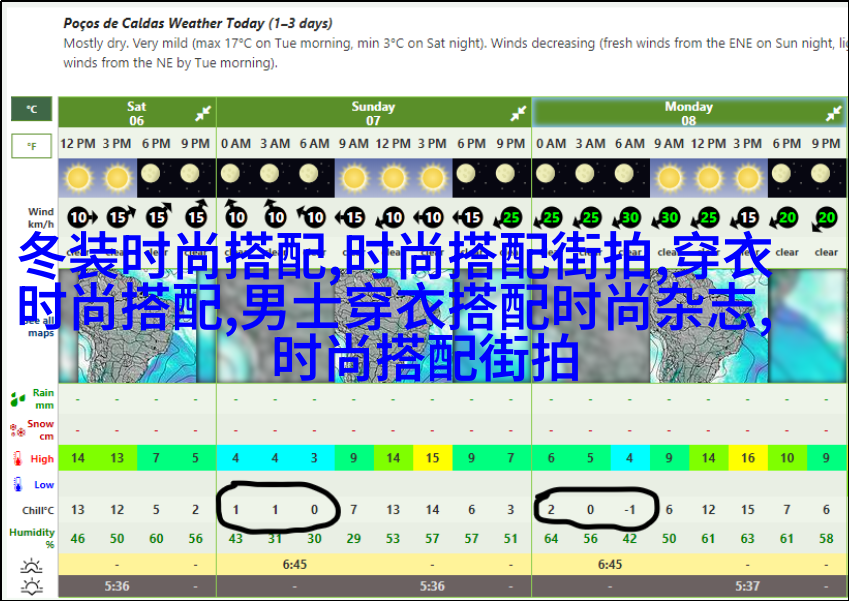
Task: Click the Saturday 9 PM moon icon
Action: 196,178
